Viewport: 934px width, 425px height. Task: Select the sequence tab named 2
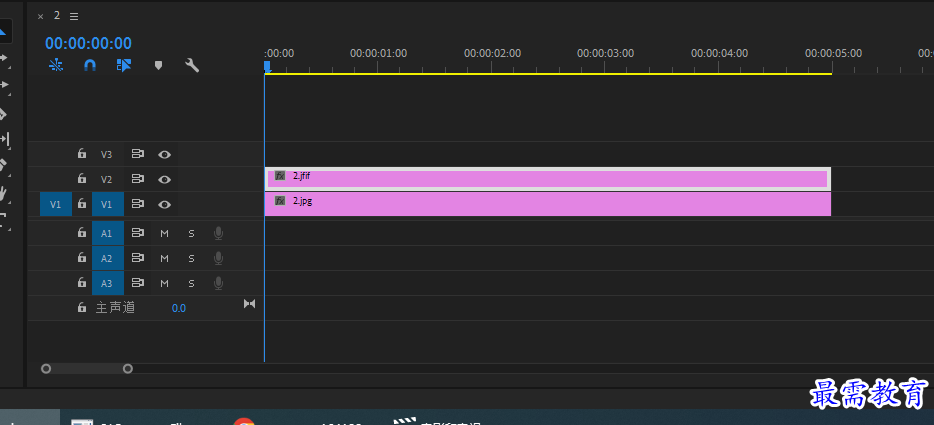click(57, 15)
